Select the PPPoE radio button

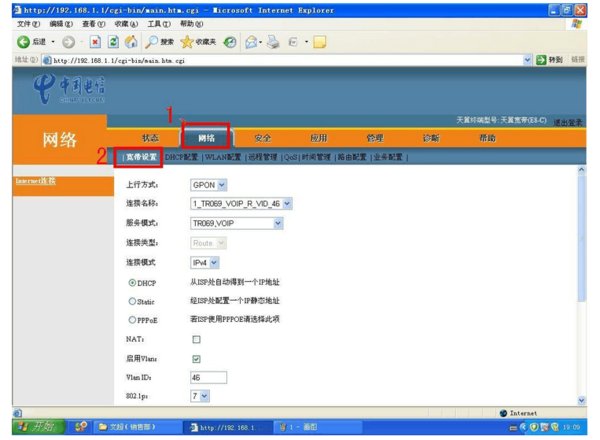point(132,319)
